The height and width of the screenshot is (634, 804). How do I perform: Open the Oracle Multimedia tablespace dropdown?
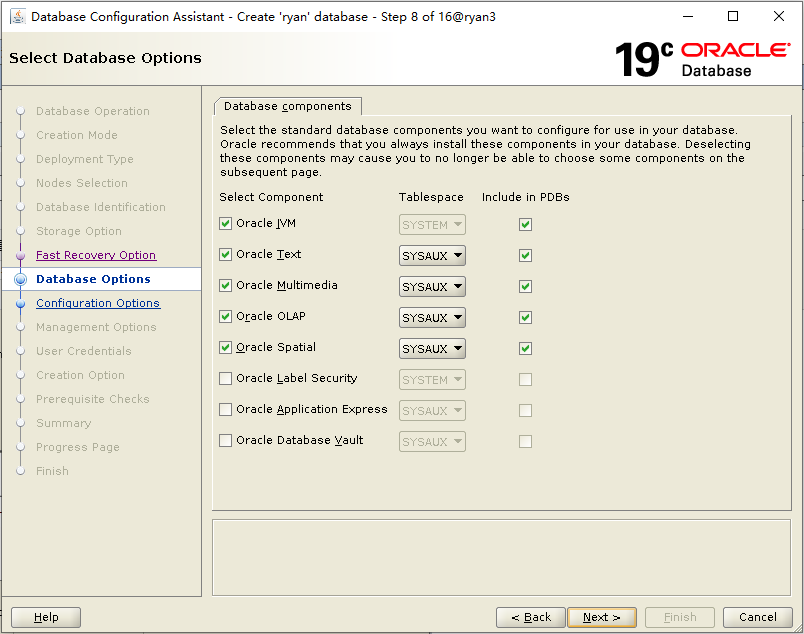coord(432,287)
